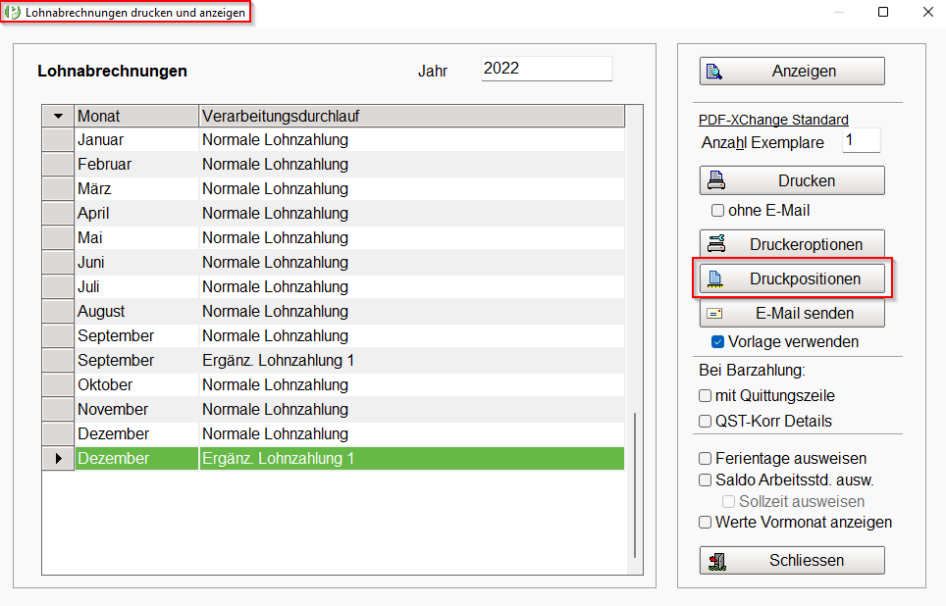Click the app logo in title bar
The height and width of the screenshot is (606, 946).
click(12, 12)
